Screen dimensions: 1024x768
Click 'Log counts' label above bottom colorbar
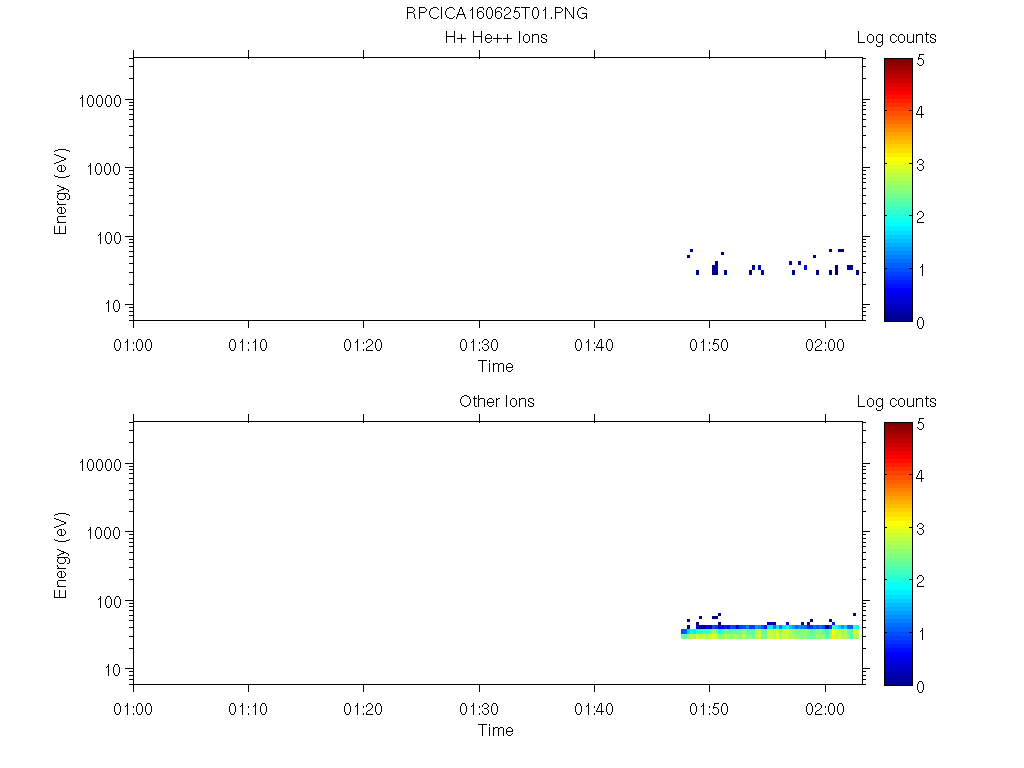tap(897, 402)
